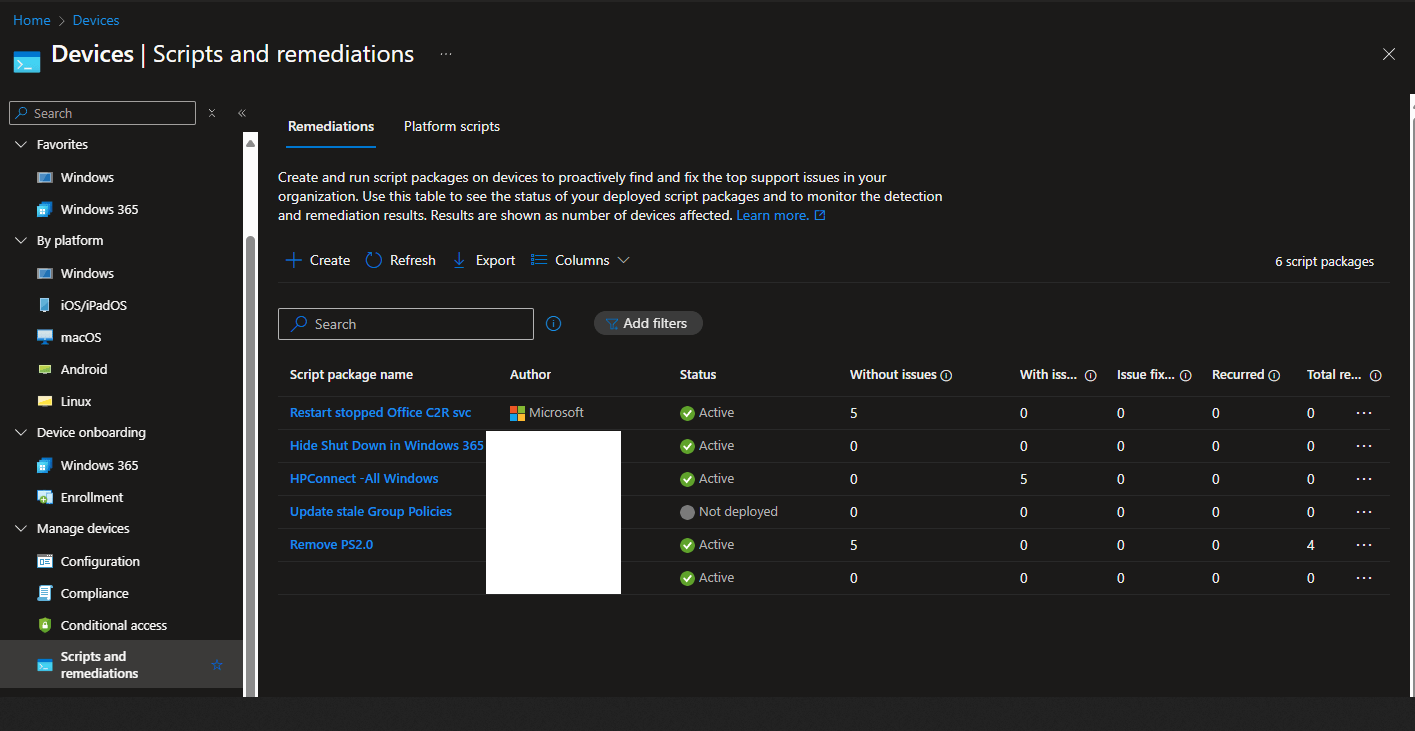Click the Refresh icon in the toolbar
This screenshot has height=731, width=1415.
tap(374, 260)
